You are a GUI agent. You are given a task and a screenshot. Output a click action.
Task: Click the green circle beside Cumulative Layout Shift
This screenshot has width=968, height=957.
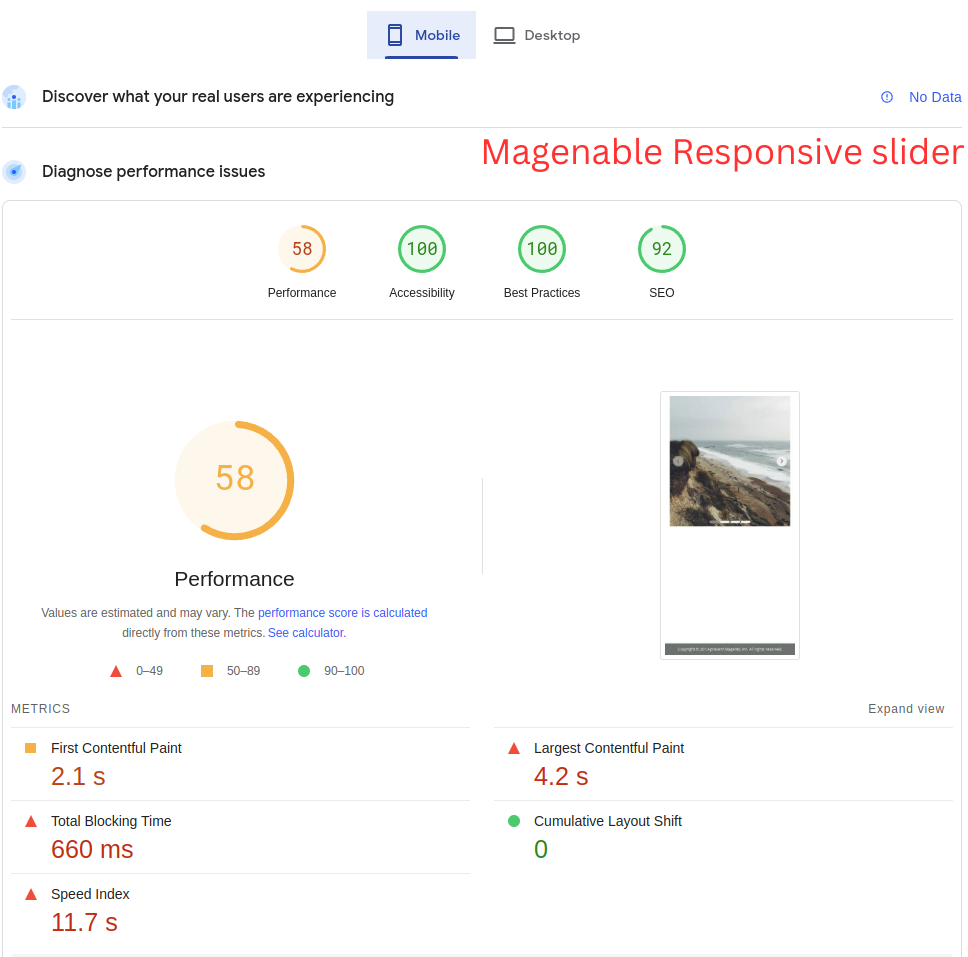pyautogui.click(x=514, y=821)
